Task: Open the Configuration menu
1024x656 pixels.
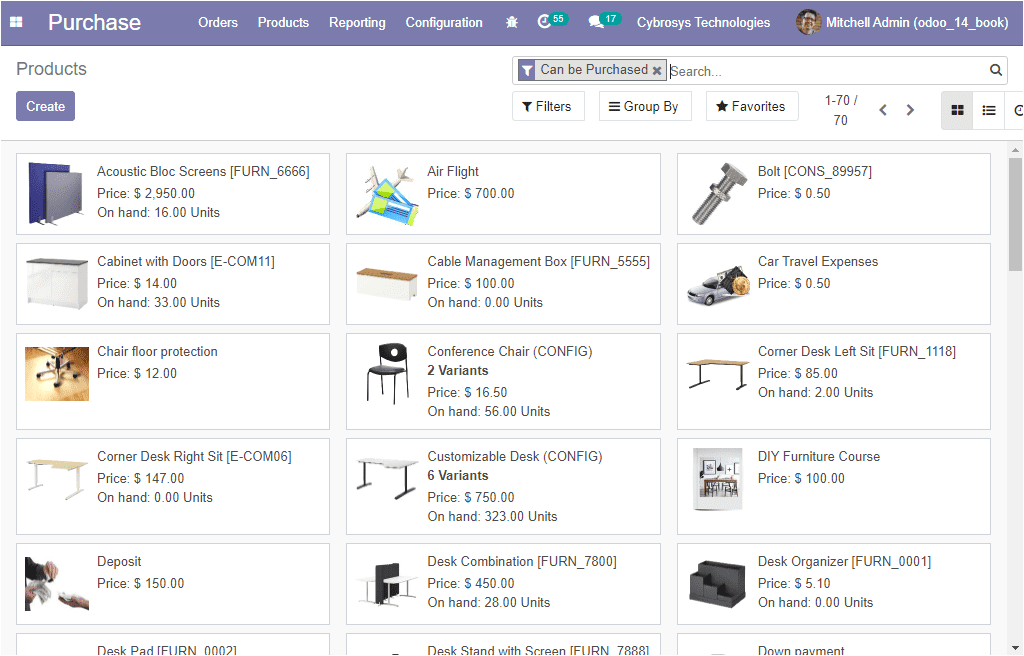Action: pyautogui.click(x=444, y=22)
